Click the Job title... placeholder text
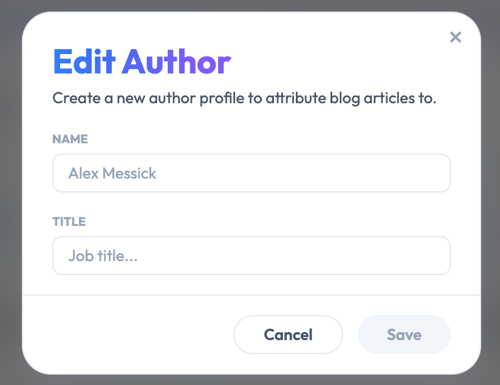The width and height of the screenshot is (500, 385). coord(103,256)
